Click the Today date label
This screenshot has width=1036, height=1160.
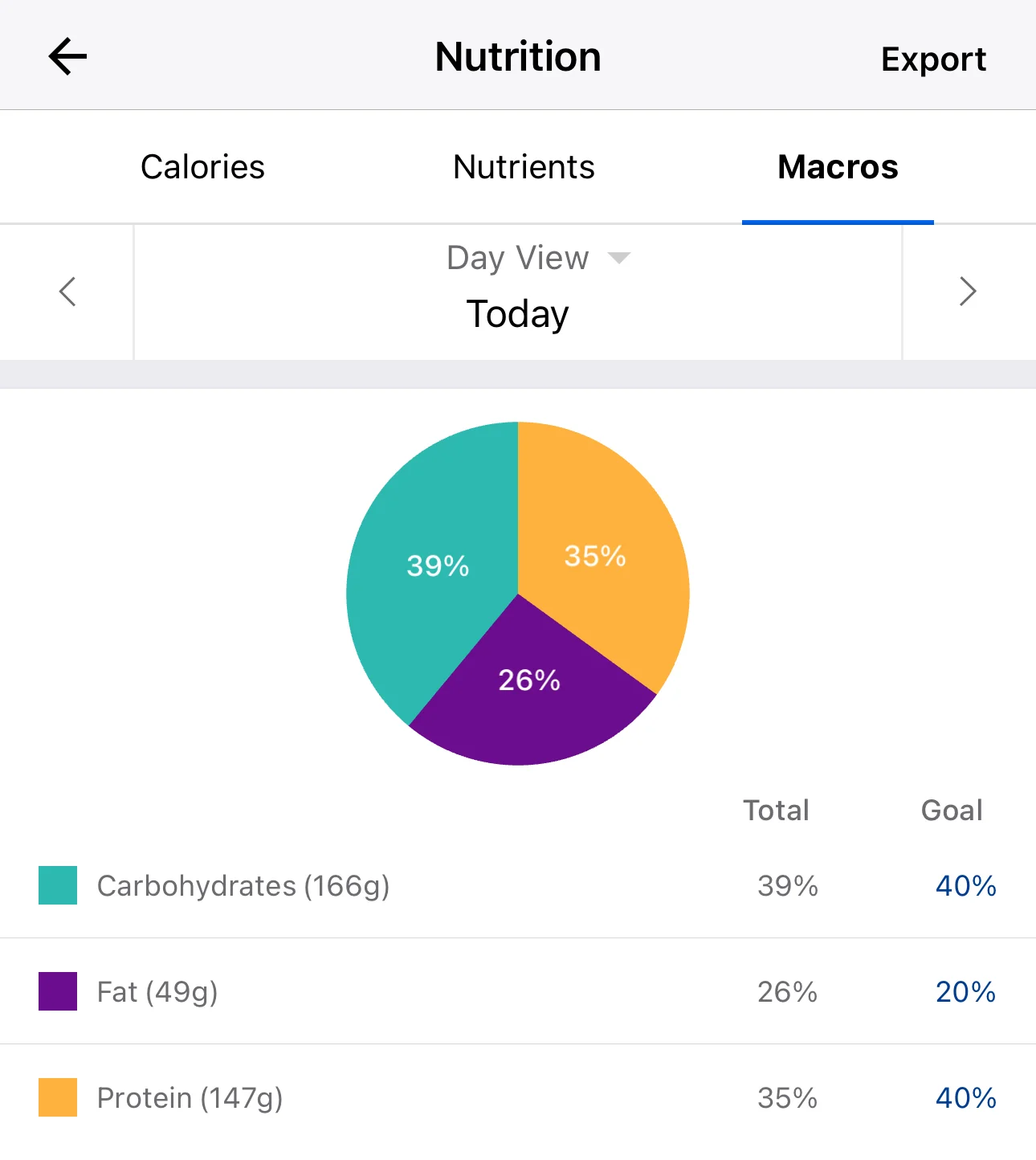[518, 314]
